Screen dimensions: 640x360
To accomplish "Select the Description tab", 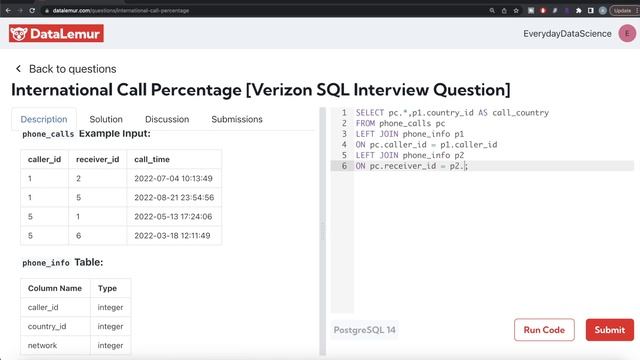I will (44, 119).
